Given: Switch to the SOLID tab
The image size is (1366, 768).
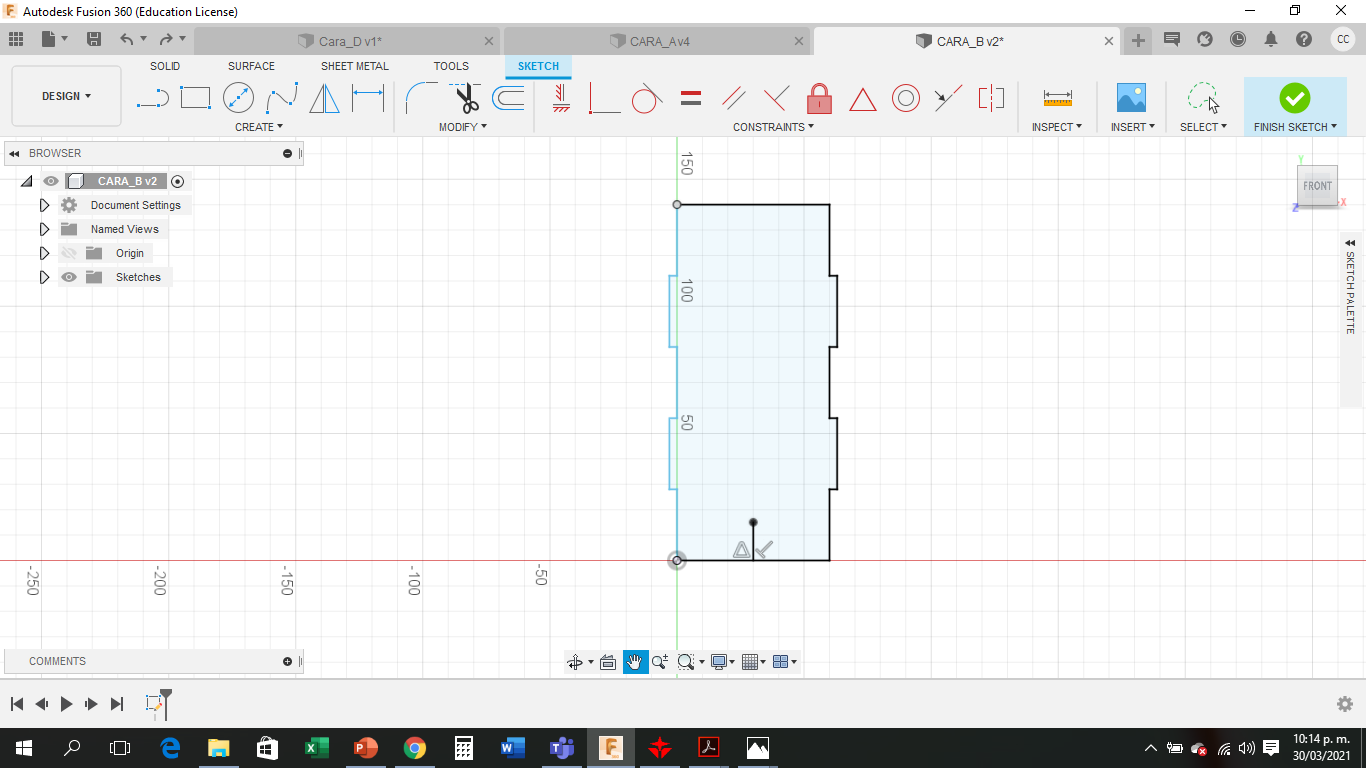Looking at the screenshot, I should tap(165, 66).
